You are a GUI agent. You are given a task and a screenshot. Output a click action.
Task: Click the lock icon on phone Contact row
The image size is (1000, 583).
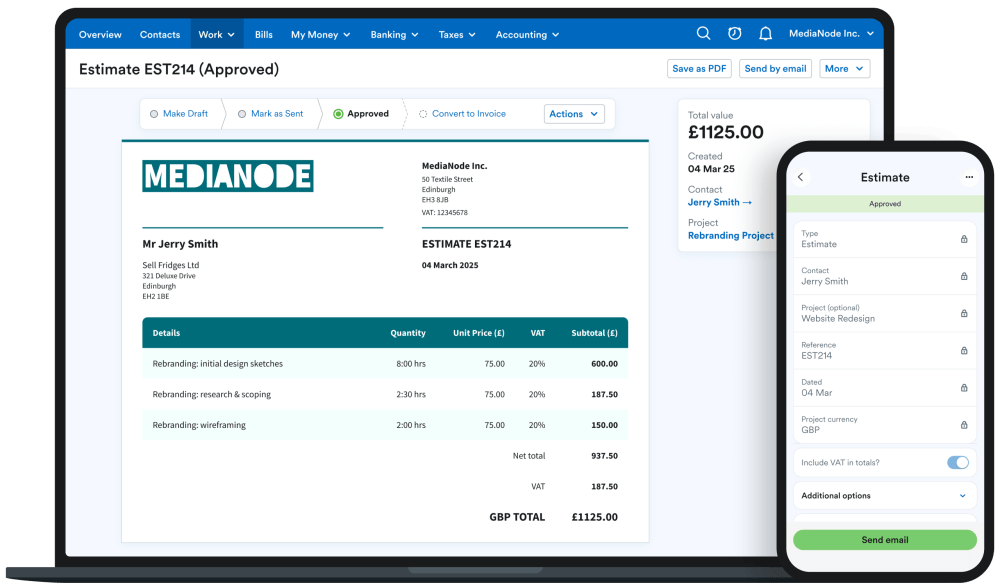pyautogui.click(x=964, y=276)
